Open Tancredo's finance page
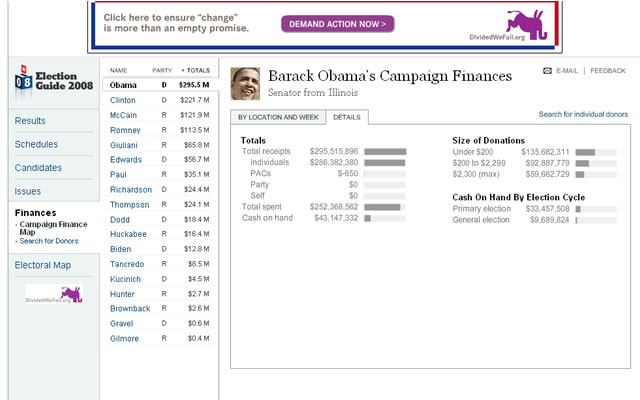640x400 pixels. (x=127, y=264)
